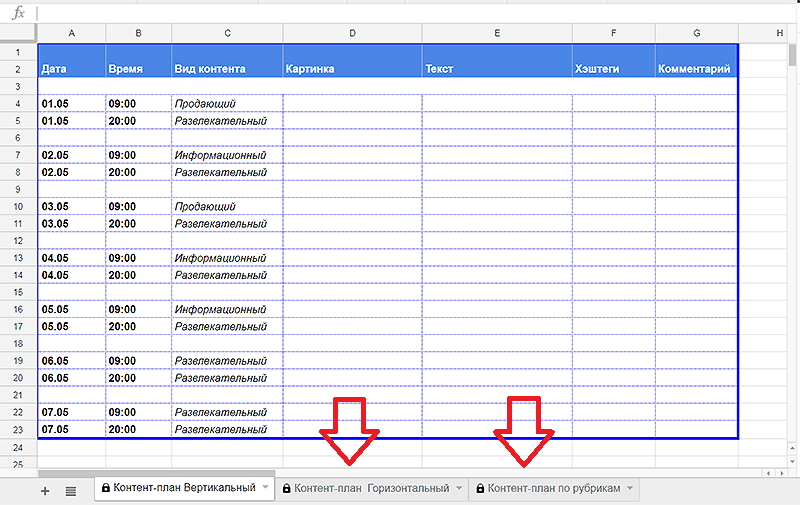Select Развлекательный cell in row 8
This screenshot has height=505, width=800.
pyautogui.click(x=227, y=172)
